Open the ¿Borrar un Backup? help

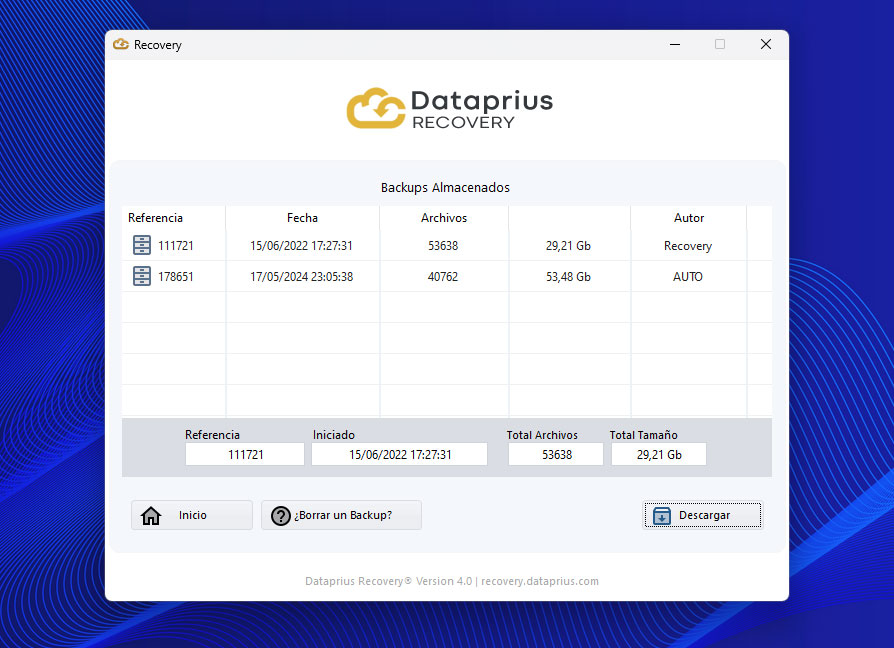coord(342,515)
